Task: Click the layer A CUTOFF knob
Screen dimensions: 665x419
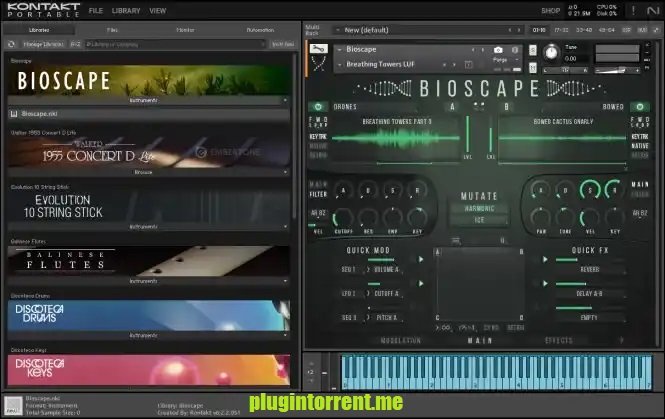Action: 343,218
